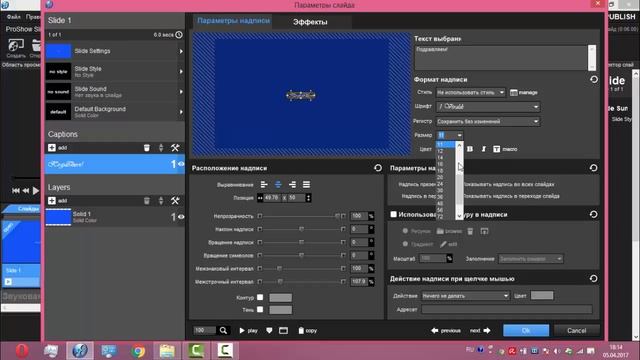Choose justified (fill) alignment for the caption
The image size is (640, 360).
tap(306, 185)
